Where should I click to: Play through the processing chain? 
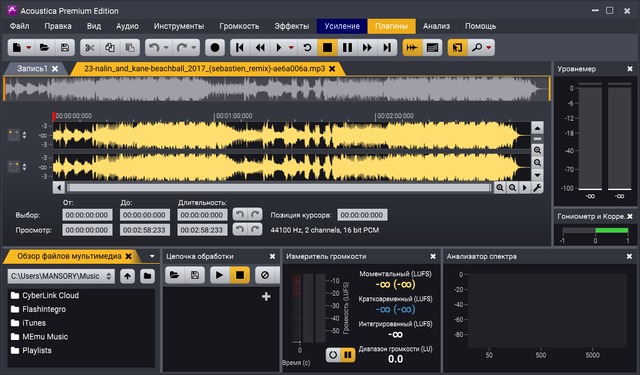point(219,275)
